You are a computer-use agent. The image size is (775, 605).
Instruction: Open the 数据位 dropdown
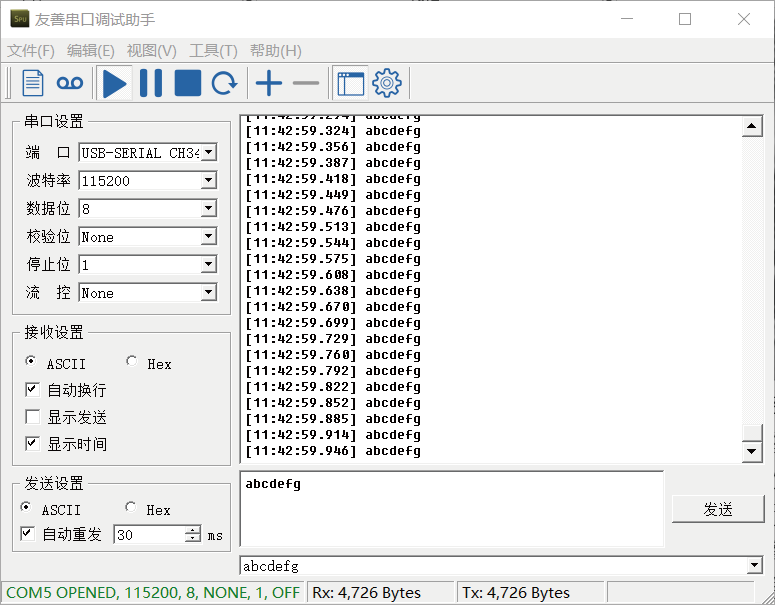pos(209,209)
